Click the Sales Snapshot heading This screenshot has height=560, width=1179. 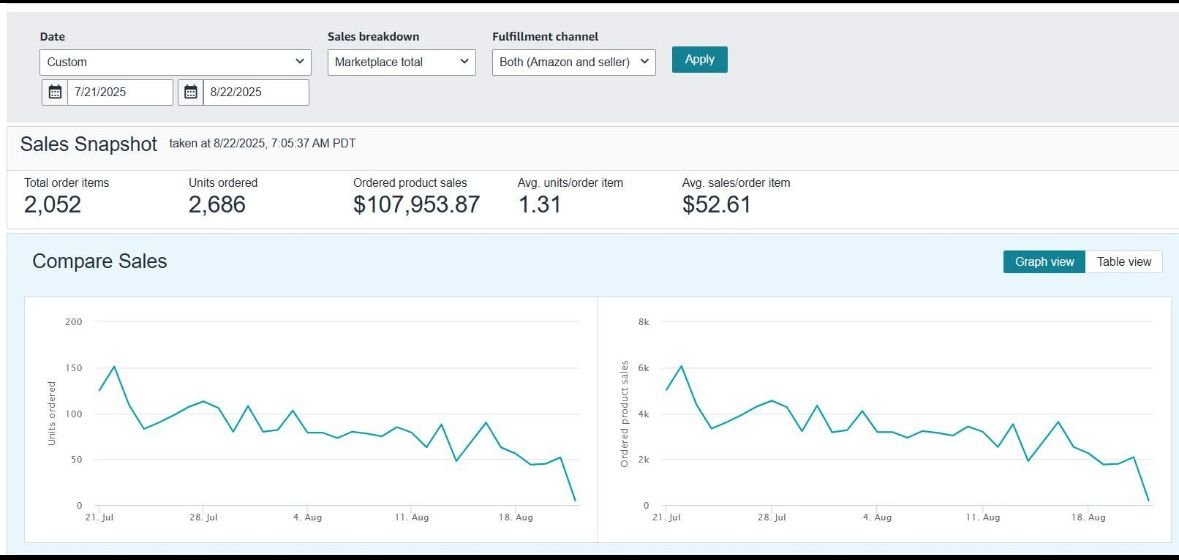(89, 144)
